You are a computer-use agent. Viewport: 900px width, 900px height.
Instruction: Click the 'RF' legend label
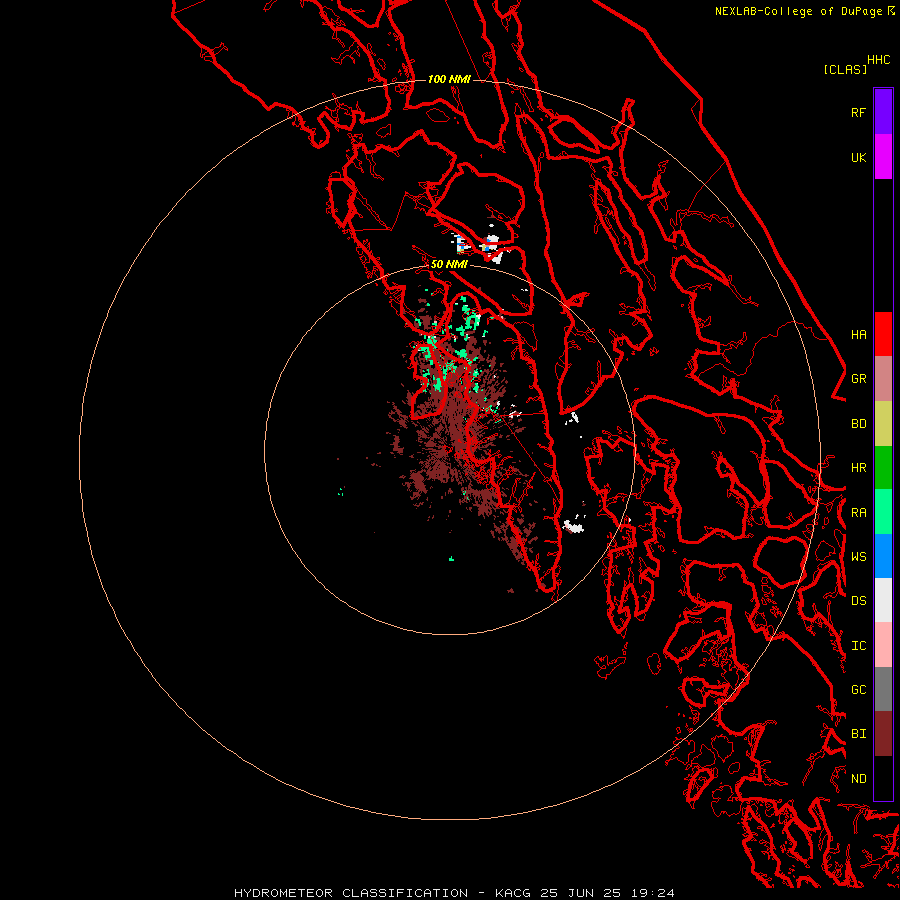pyautogui.click(x=858, y=112)
